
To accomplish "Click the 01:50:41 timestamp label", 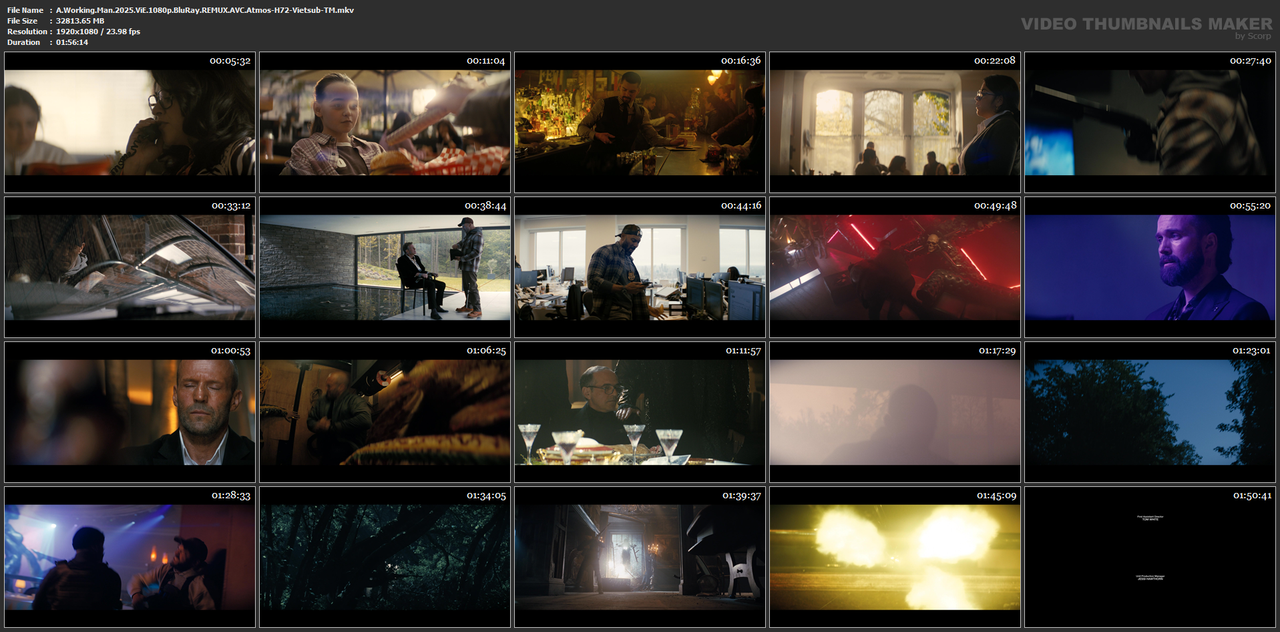I will 1250,496.
